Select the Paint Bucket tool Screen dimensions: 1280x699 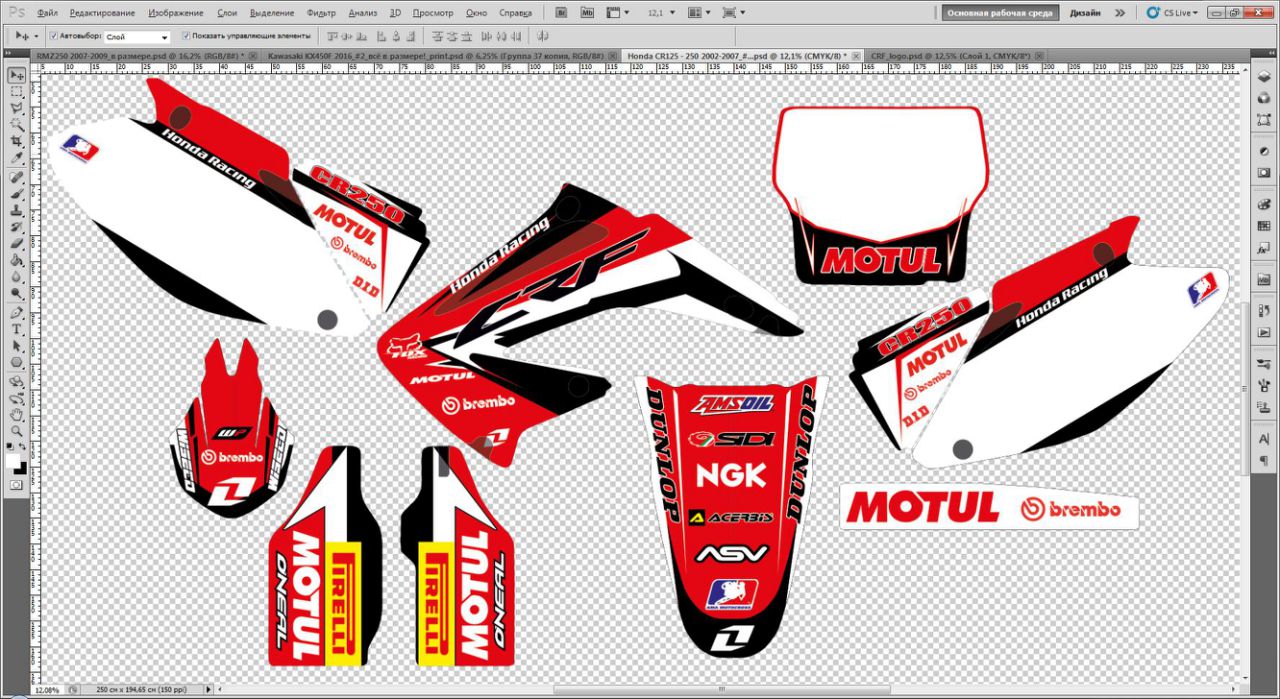pos(17,261)
